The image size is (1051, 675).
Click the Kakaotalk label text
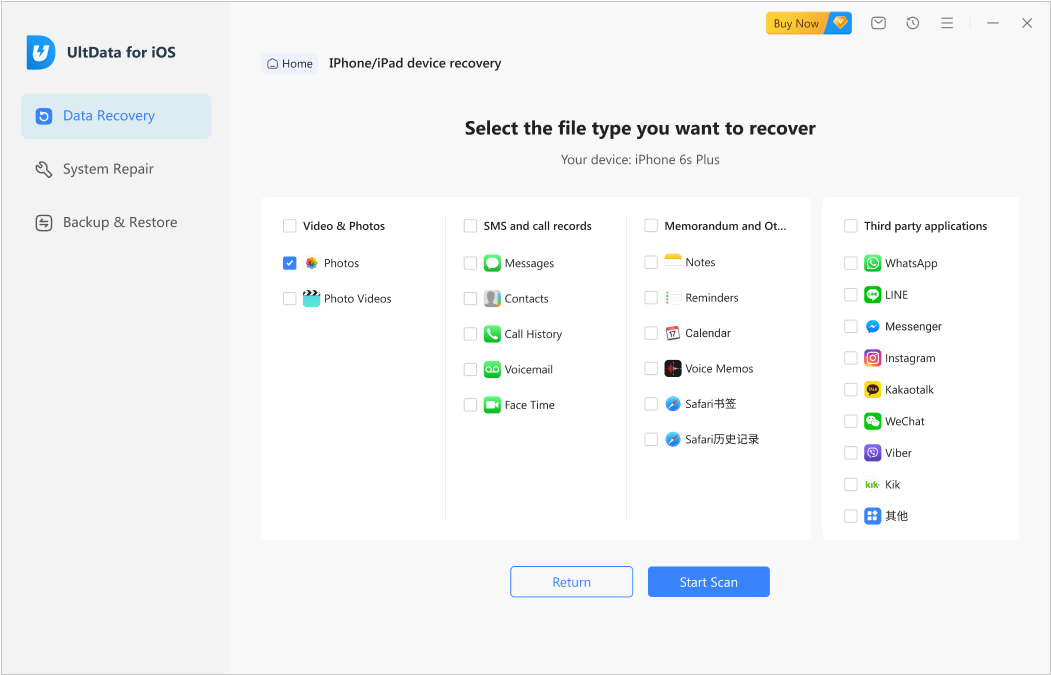(909, 389)
